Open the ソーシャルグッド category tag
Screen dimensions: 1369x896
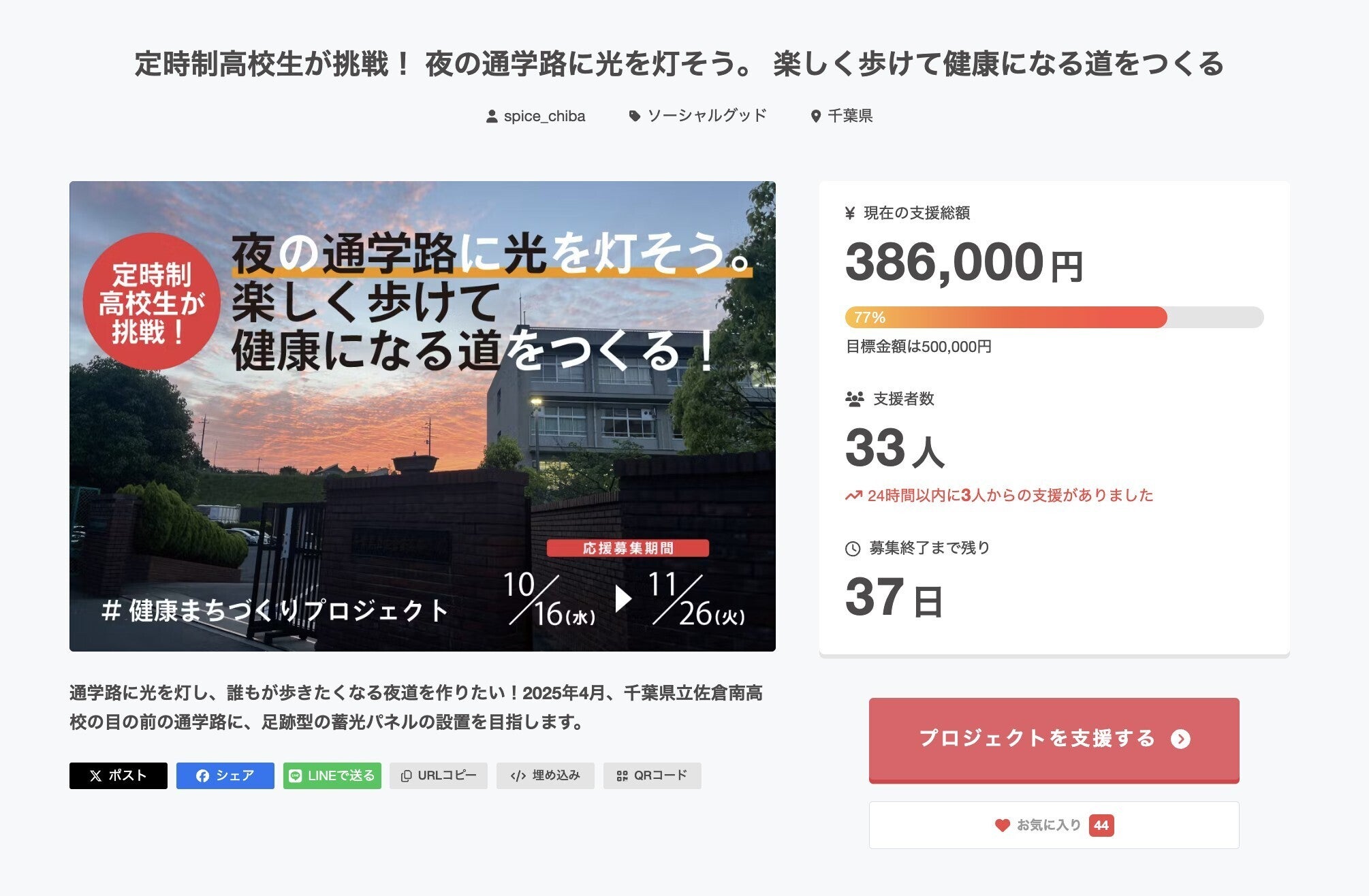[x=706, y=116]
